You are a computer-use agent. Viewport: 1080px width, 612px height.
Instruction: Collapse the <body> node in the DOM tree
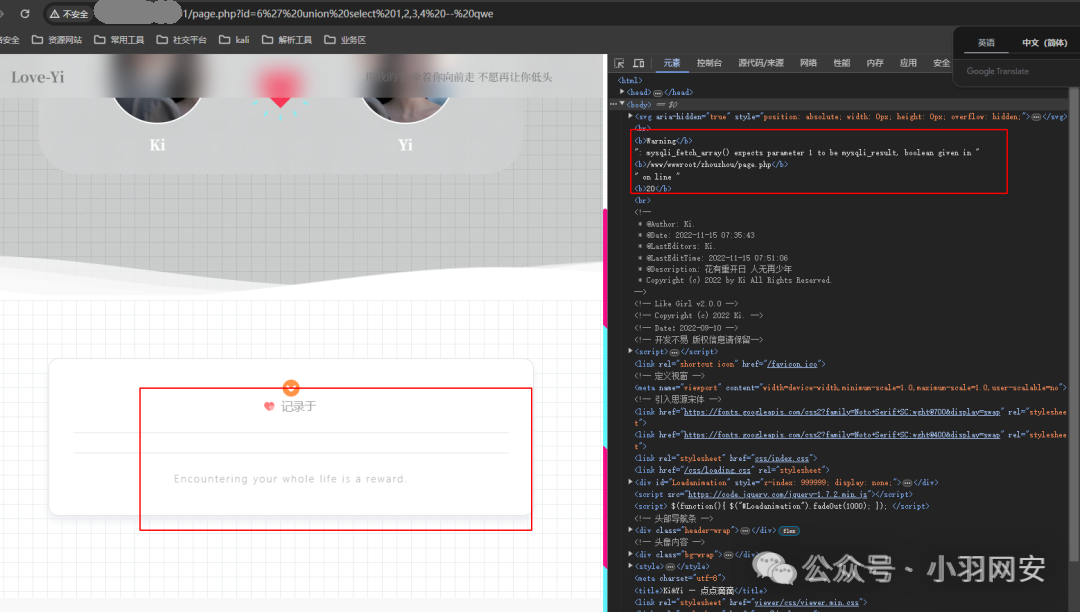coord(622,104)
